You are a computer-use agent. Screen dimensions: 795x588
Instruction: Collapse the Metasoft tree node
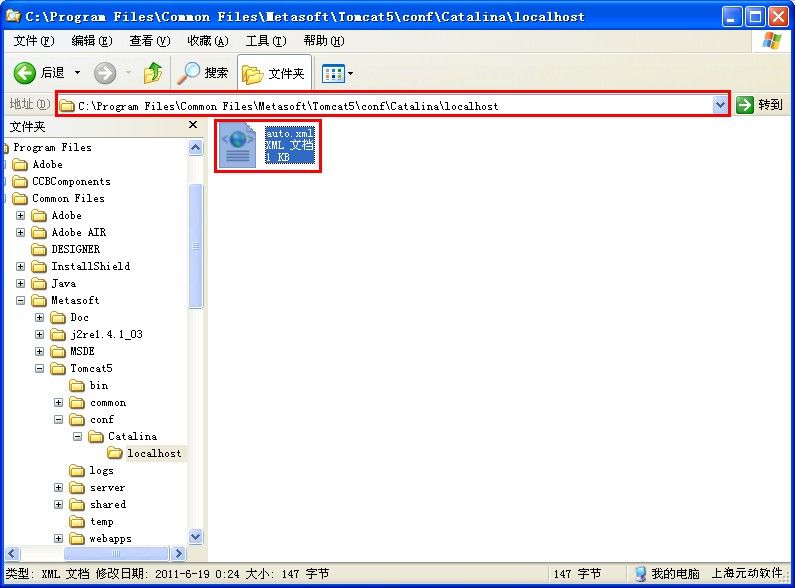21,300
